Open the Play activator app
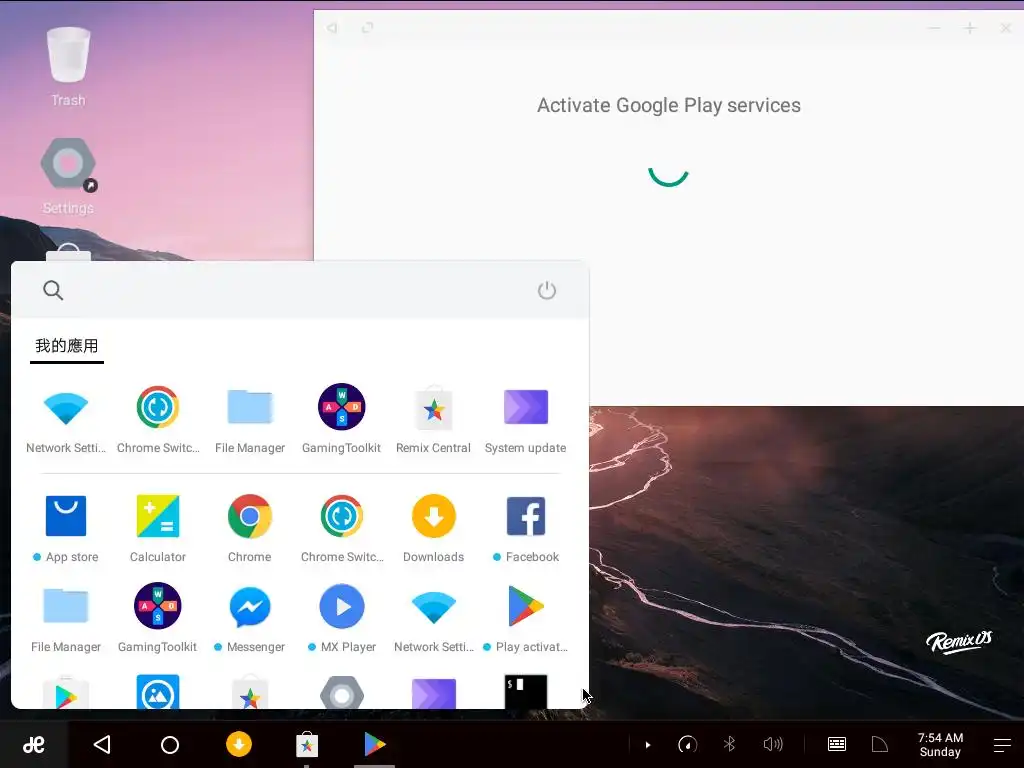1024x768 pixels. (x=526, y=607)
